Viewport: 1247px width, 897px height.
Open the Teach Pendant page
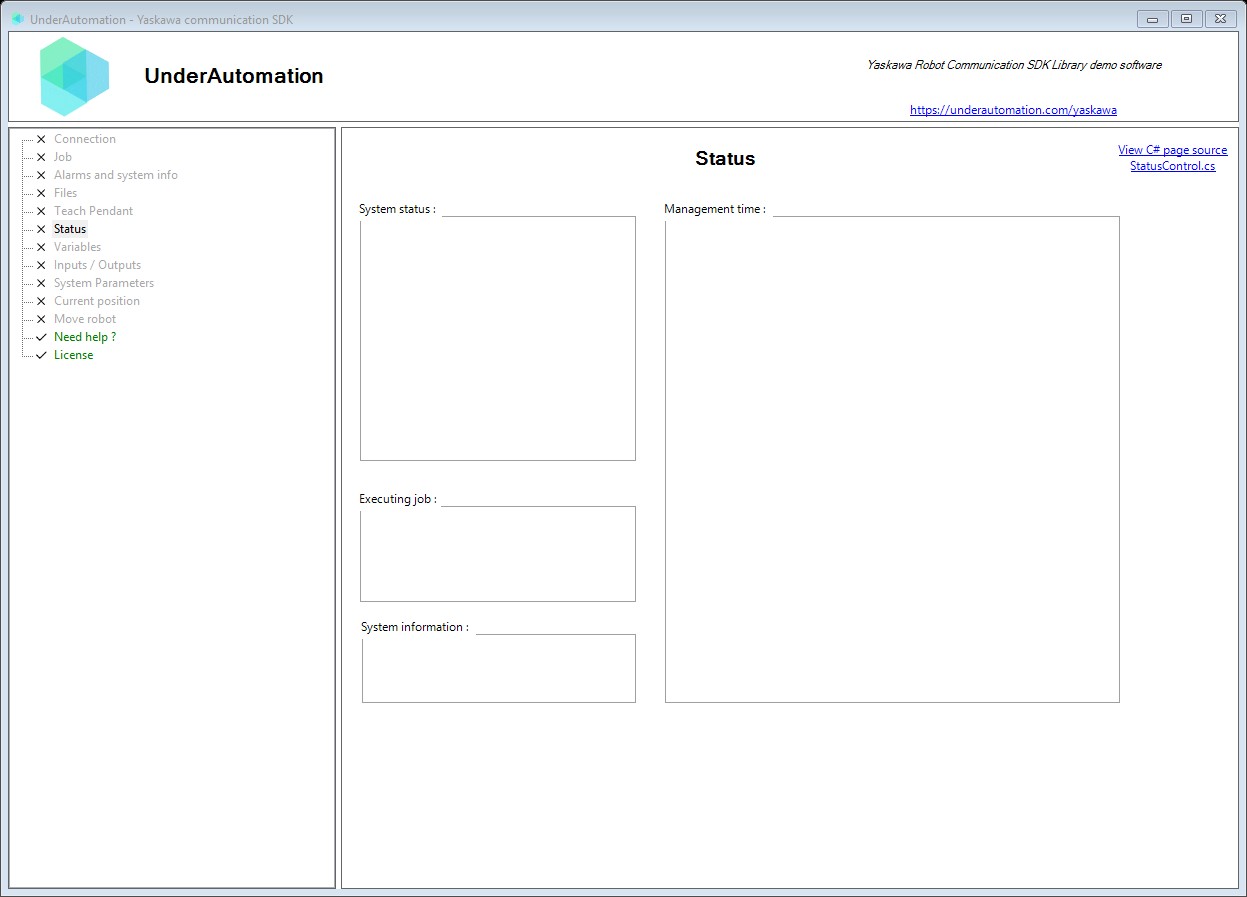[x=93, y=211]
